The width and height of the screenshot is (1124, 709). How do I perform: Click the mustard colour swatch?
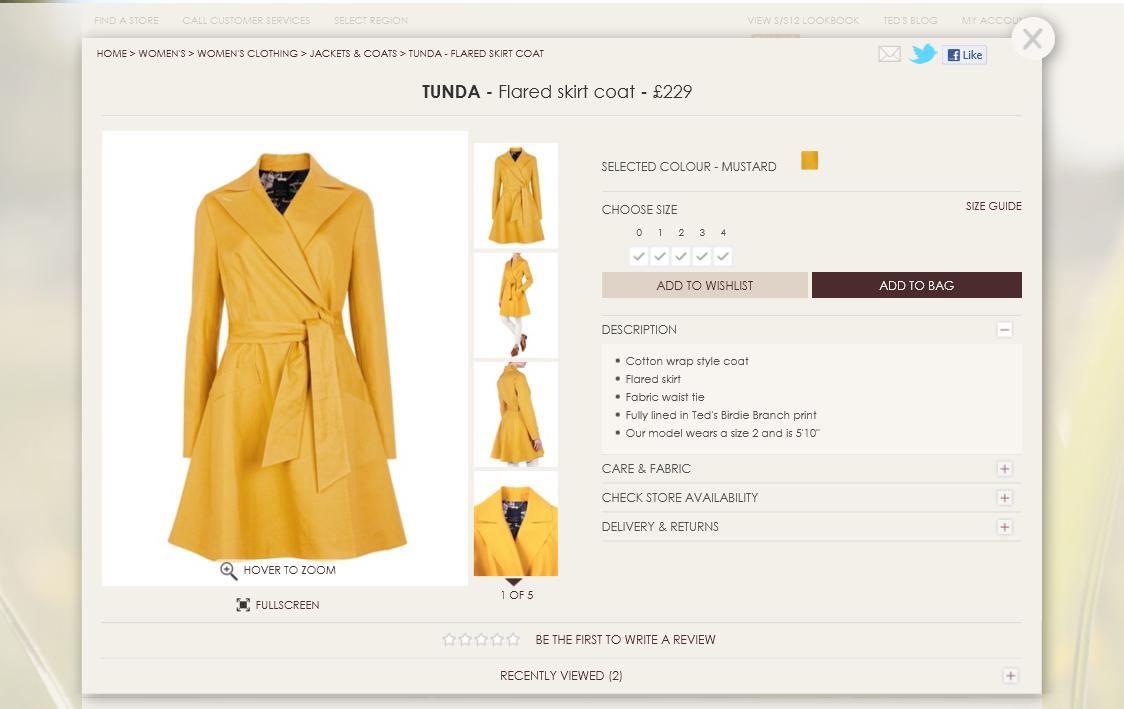coord(810,160)
